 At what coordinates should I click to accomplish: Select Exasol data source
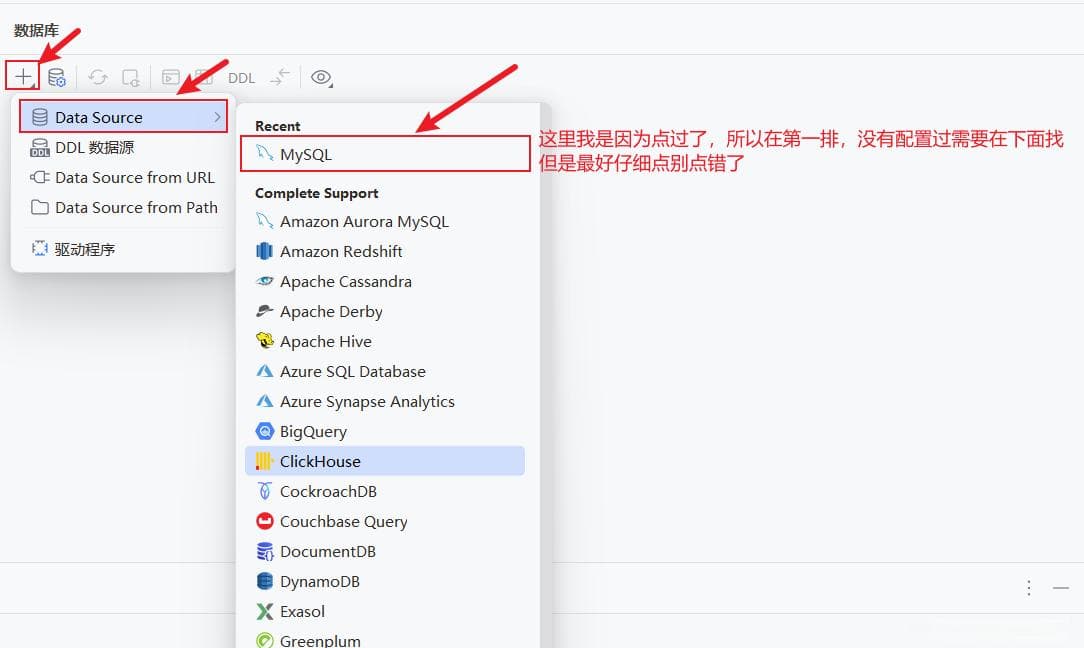tap(385, 611)
